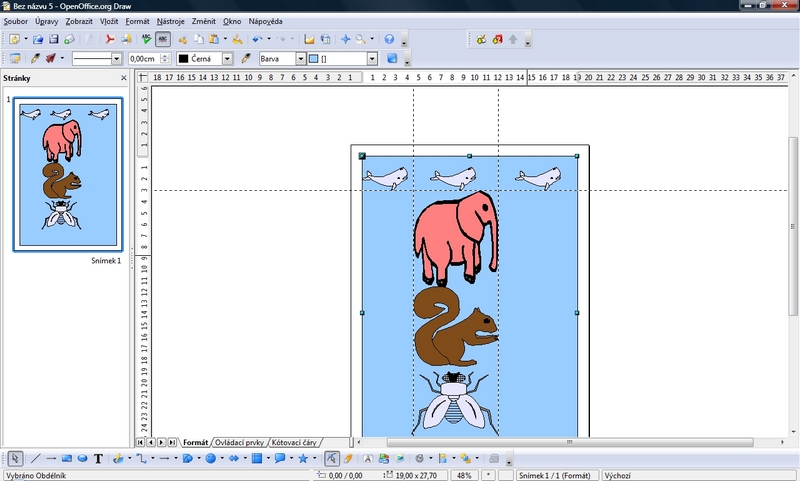Open the Navigator using the star icon
The width and height of the screenshot is (800, 481).
(x=346, y=40)
